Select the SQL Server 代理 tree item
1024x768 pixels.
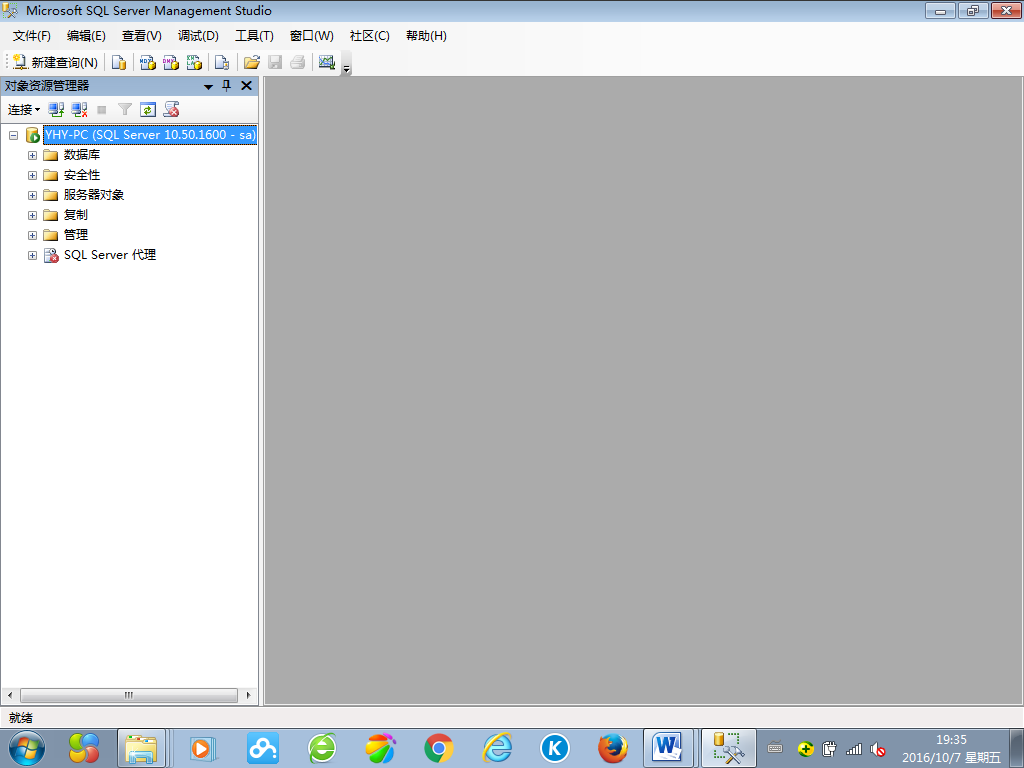coord(110,255)
